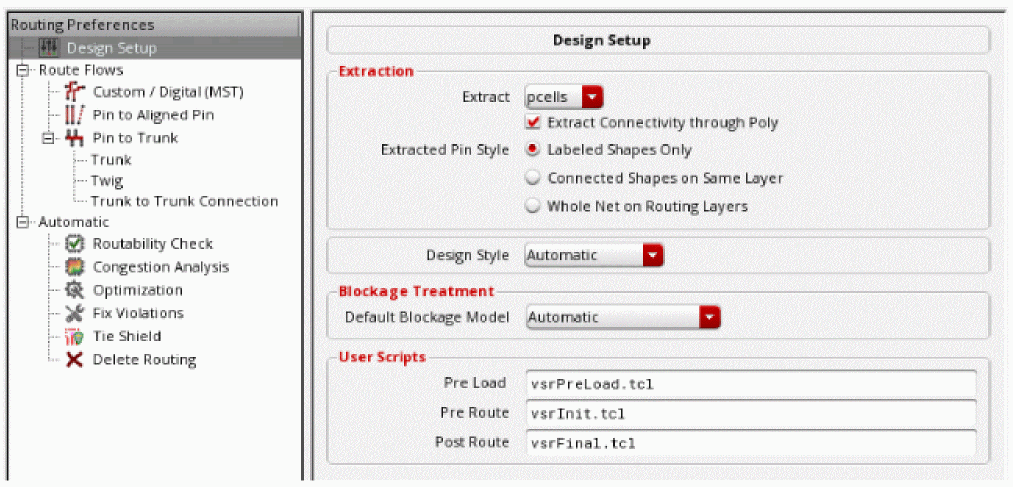The width and height of the screenshot is (1013, 487).
Task: Open Pin to Aligned Pin settings
Action: 153,116
